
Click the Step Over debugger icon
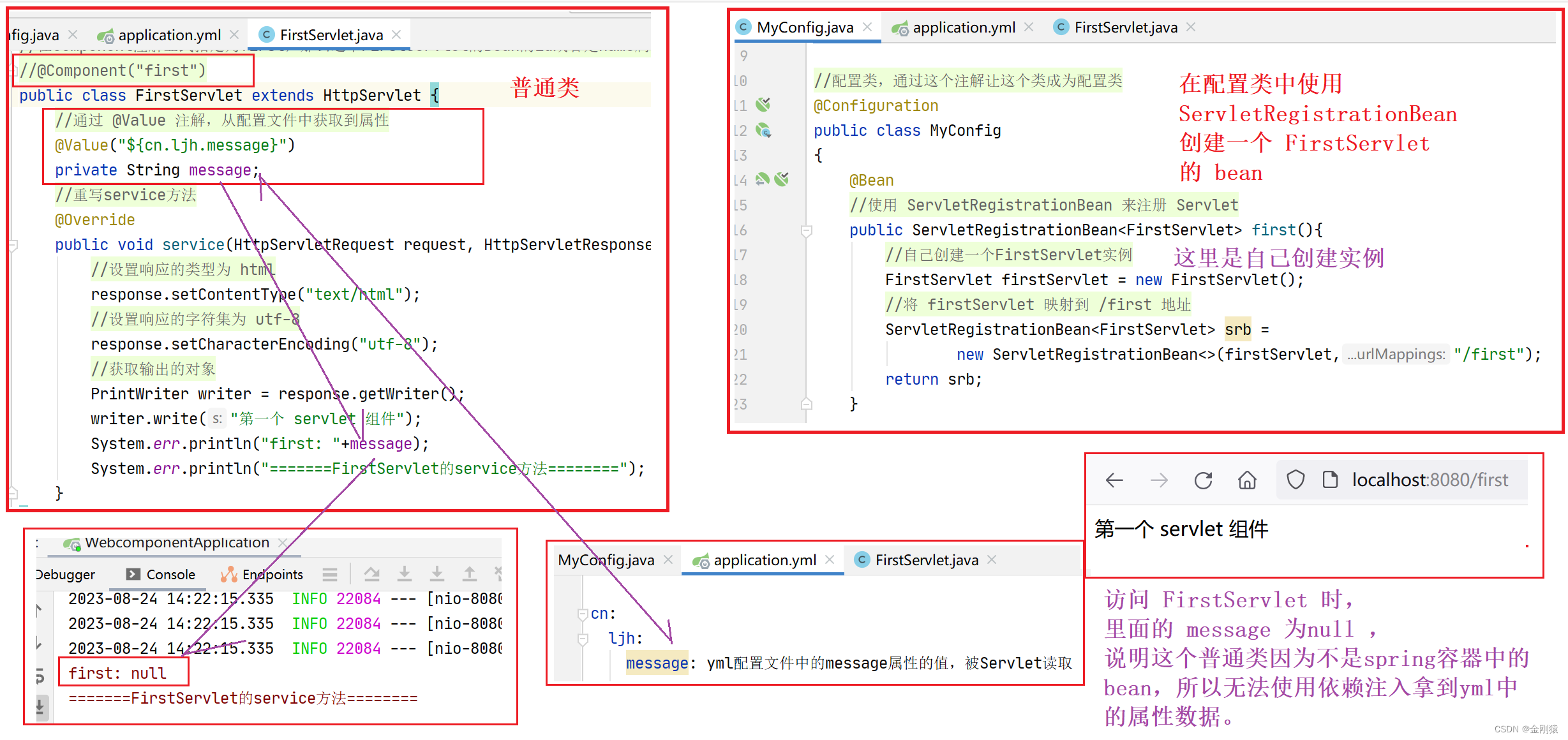371,574
